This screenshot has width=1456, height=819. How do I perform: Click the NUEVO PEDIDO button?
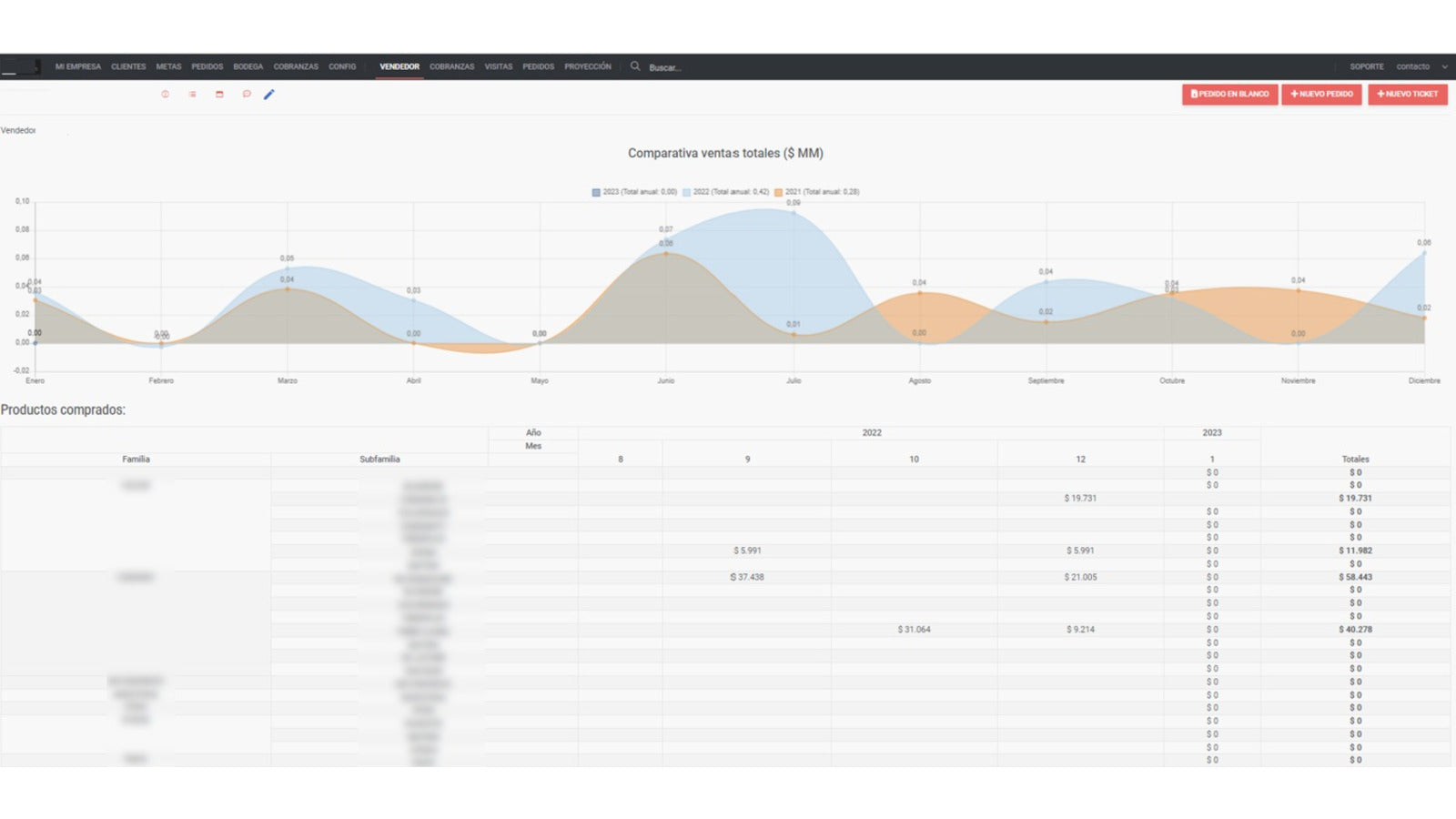1321,95
